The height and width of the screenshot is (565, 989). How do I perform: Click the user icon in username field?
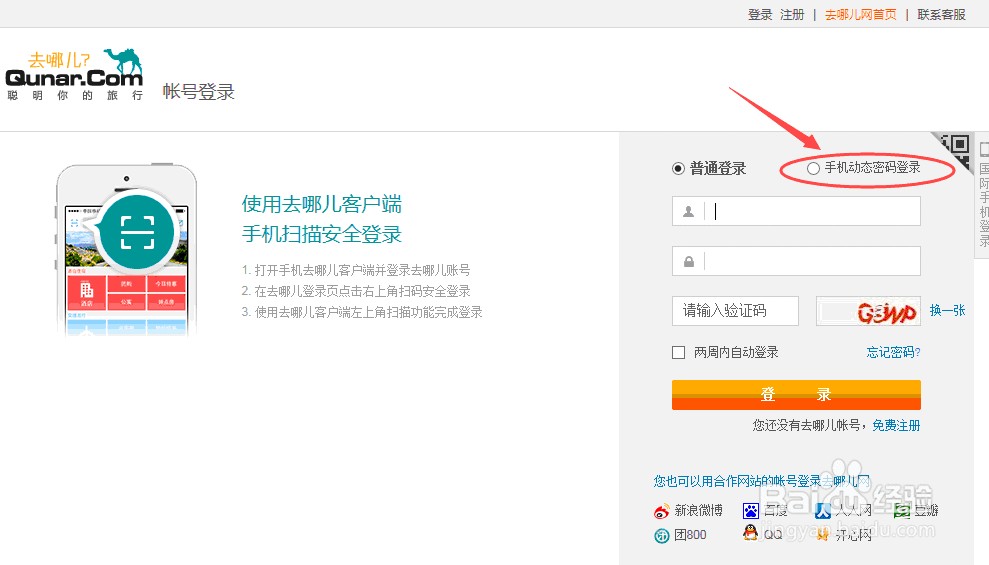coord(689,212)
